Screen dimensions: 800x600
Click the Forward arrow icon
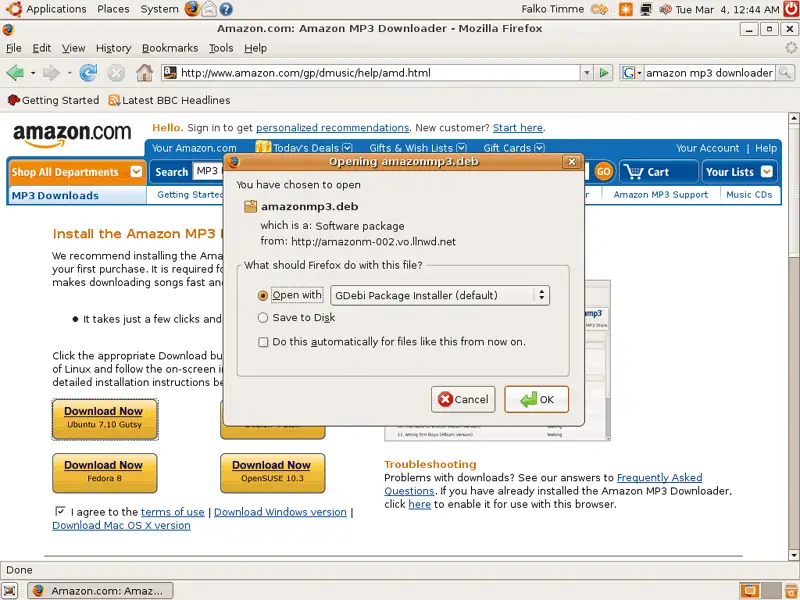[51, 73]
